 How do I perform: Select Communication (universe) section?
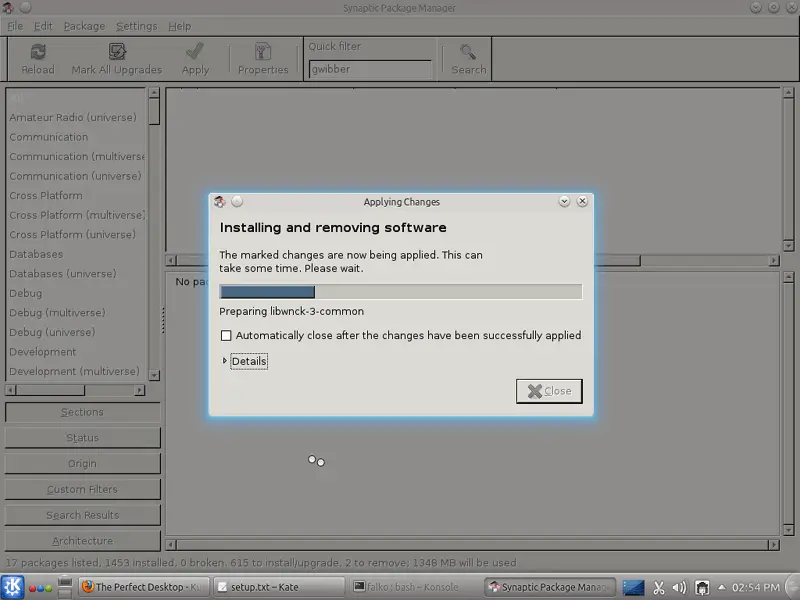point(77,176)
